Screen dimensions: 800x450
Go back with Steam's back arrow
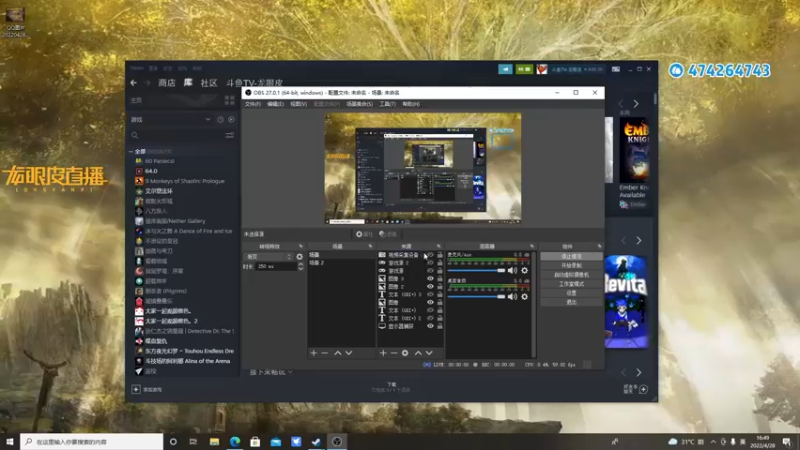click(x=134, y=83)
